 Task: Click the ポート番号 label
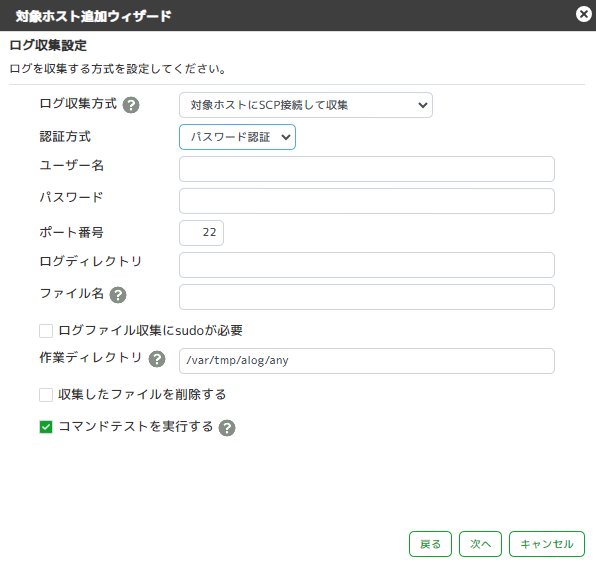click(x=71, y=232)
